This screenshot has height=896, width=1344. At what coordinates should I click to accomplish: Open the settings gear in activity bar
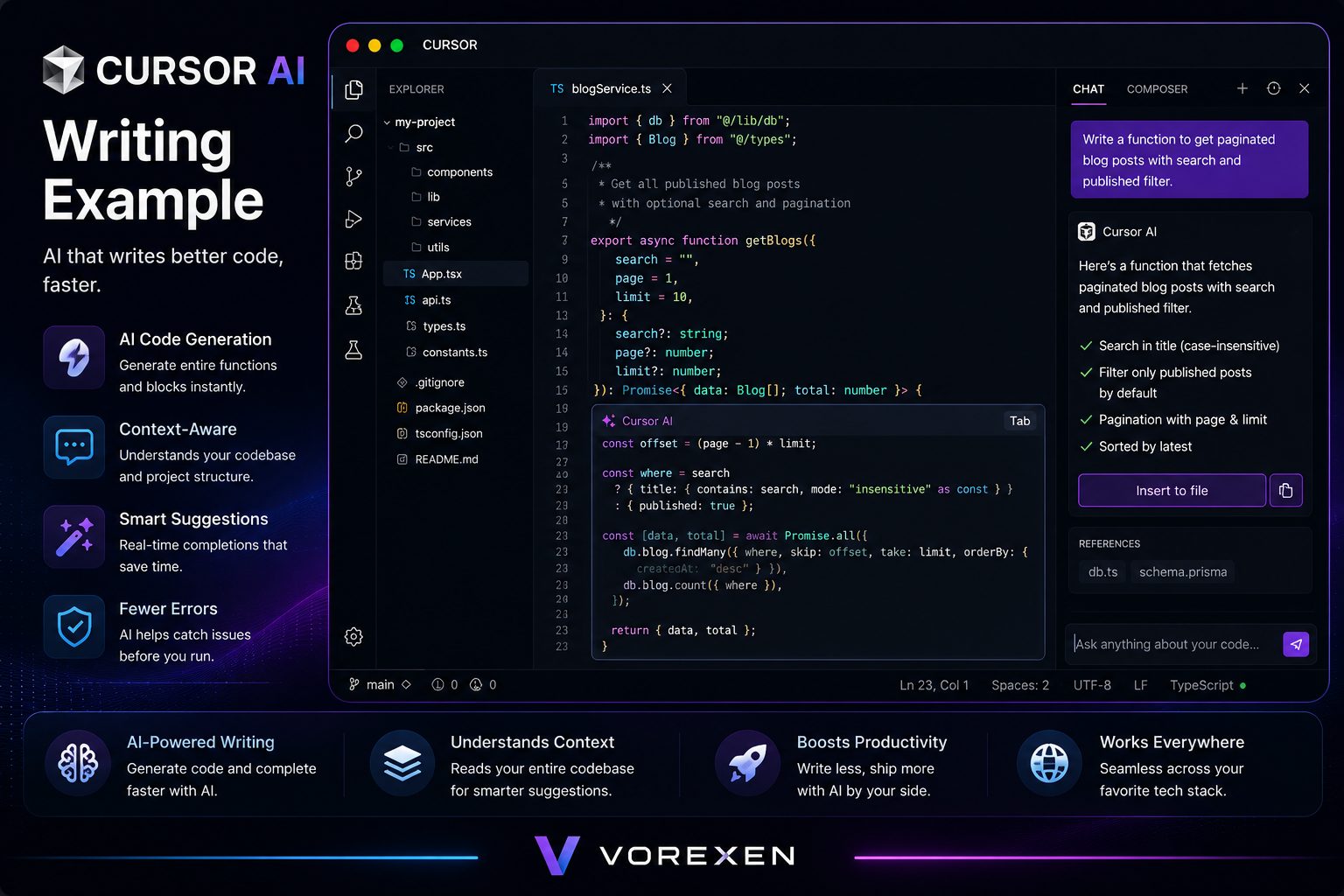point(353,636)
